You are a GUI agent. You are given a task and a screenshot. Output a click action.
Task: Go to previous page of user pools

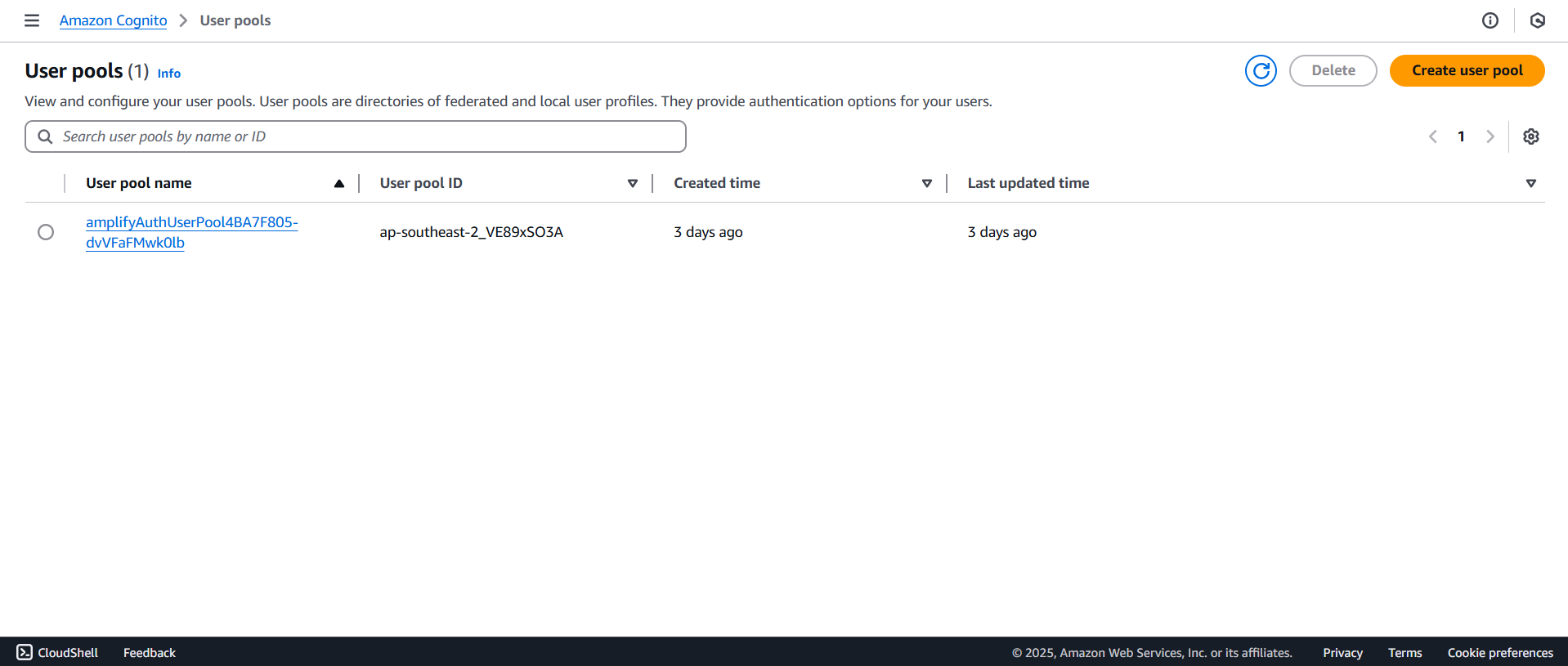click(x=1433, y=136)
